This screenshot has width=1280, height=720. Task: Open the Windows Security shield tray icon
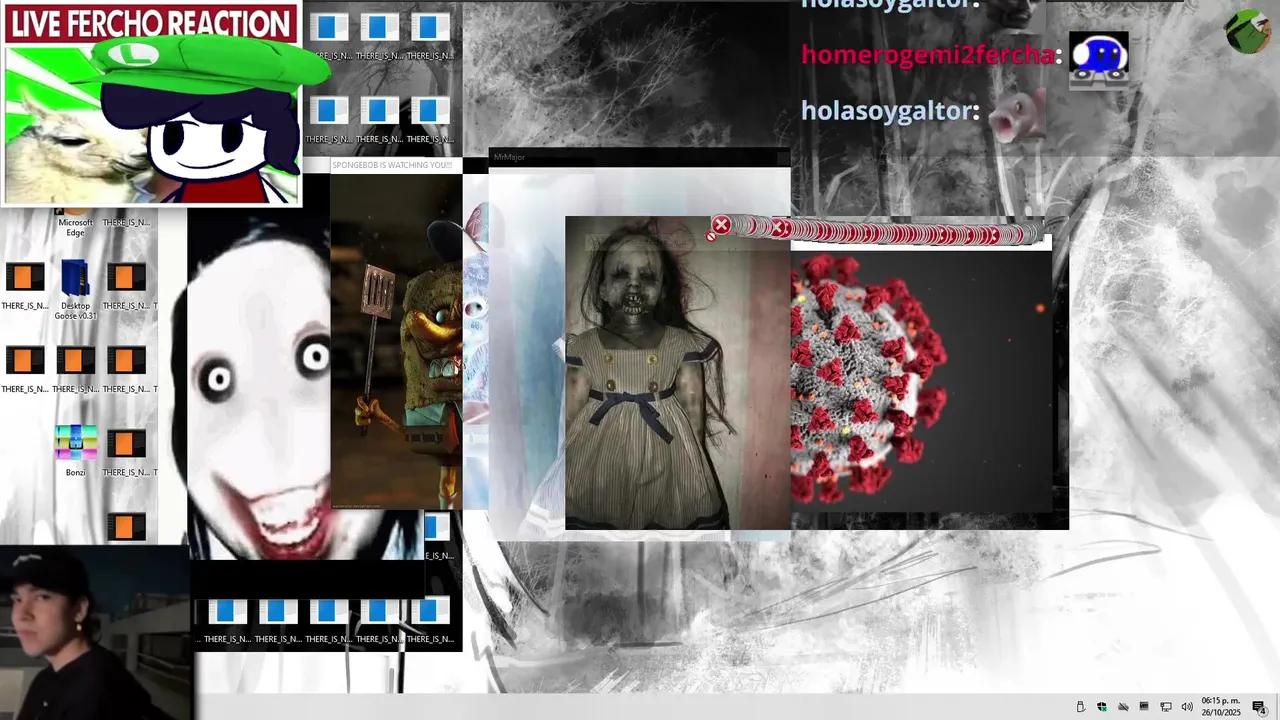pyautogui.click(x=1102, y=707)
